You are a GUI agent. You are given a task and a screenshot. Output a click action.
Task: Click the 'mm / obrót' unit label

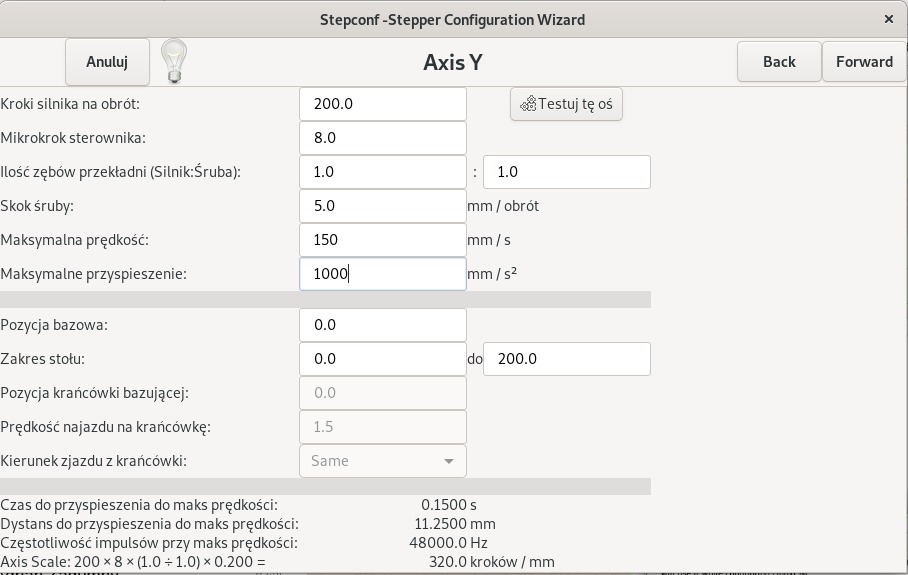[x=503, y=206]
